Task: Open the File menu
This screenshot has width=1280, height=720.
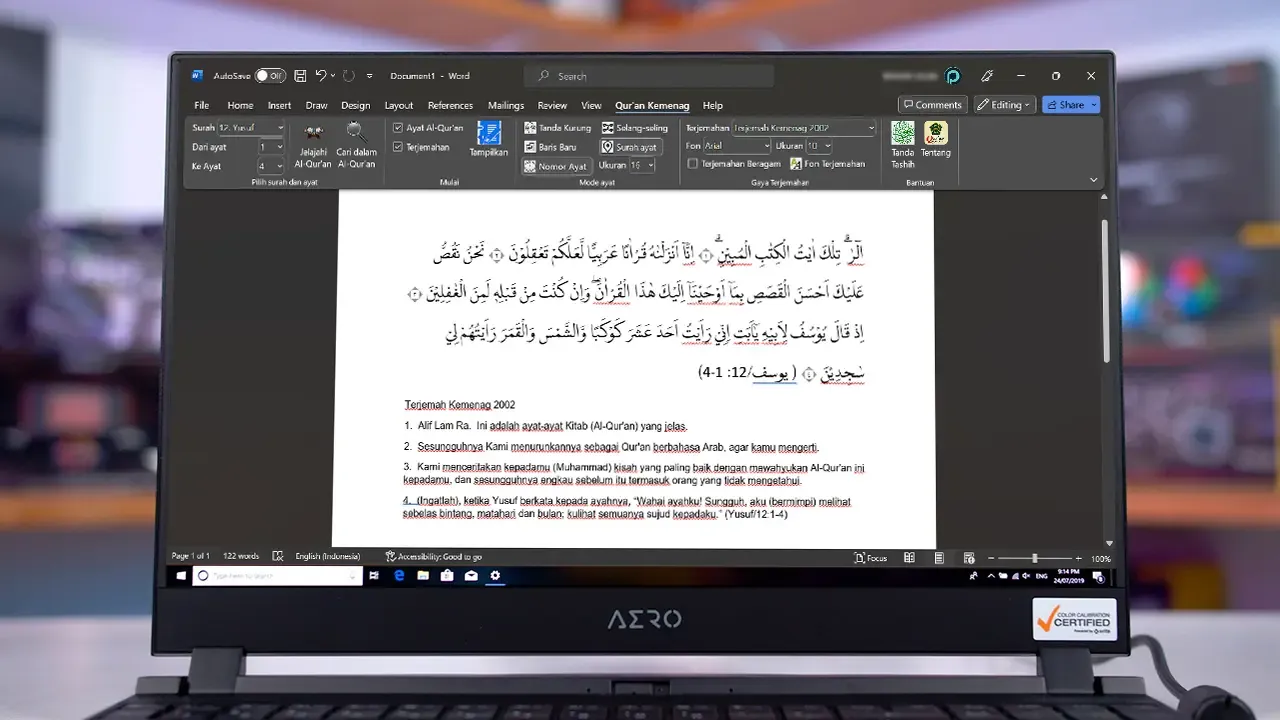Action: click(202, 105)
